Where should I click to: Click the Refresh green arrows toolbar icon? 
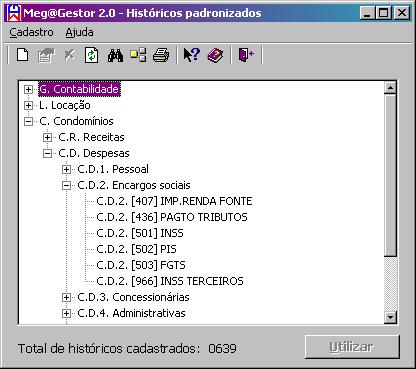point(92,55)
